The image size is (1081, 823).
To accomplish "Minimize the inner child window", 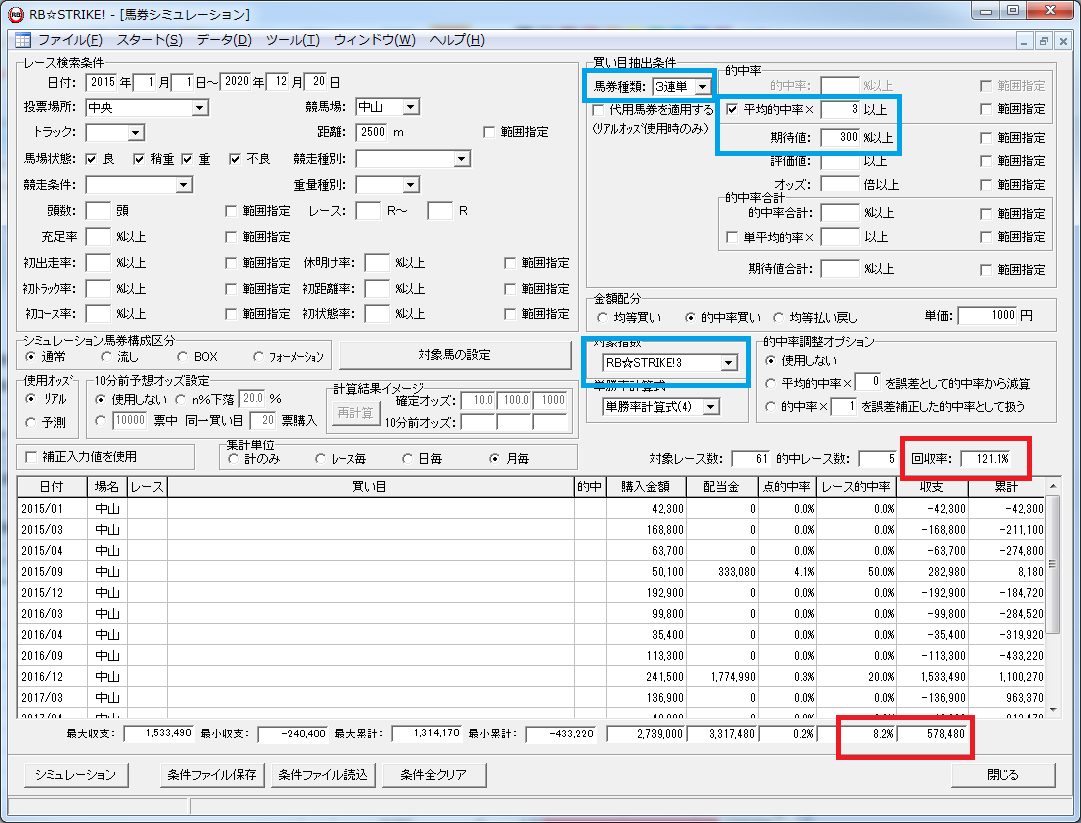I will tap(1024, 41).
